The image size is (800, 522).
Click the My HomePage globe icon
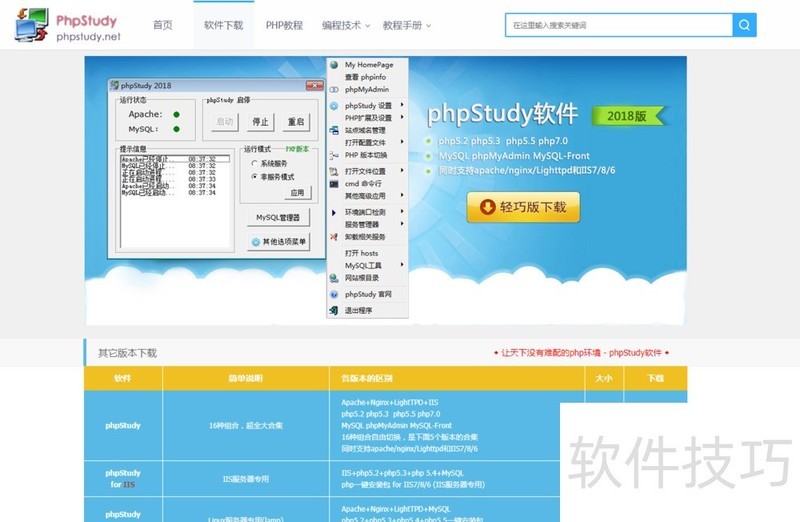[x=334, y=65]
